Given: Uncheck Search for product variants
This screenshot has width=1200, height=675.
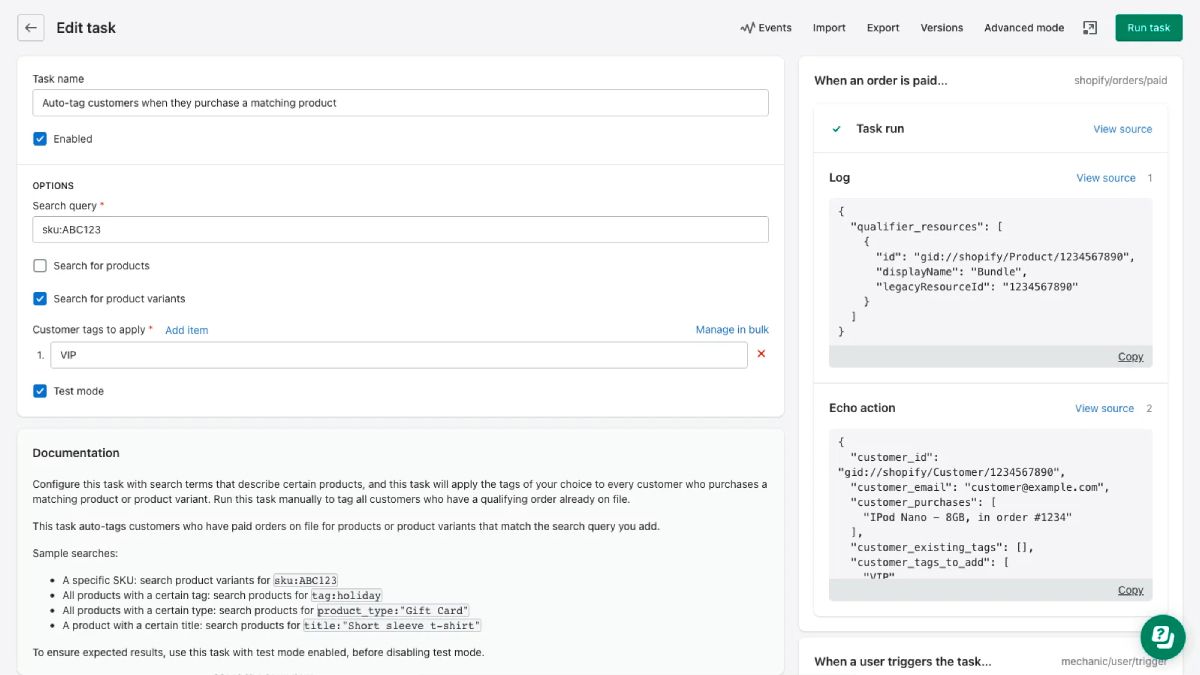Looking at the screenshot, I should point(40,299).
